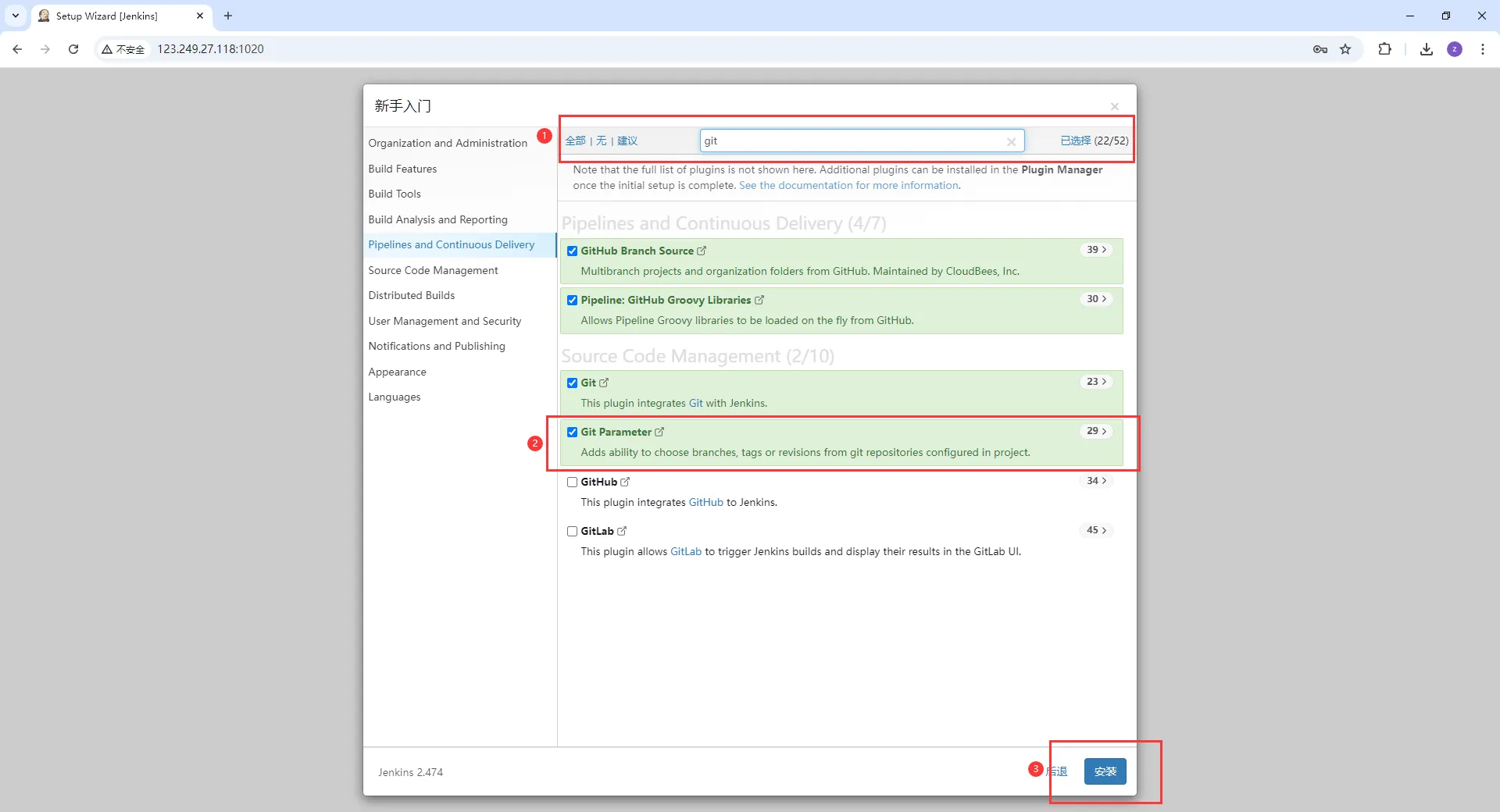The width and height of the screenshot is (1500, 812).
Task: Open the GitHub plugin external link icon
Action: click(625, 482)
